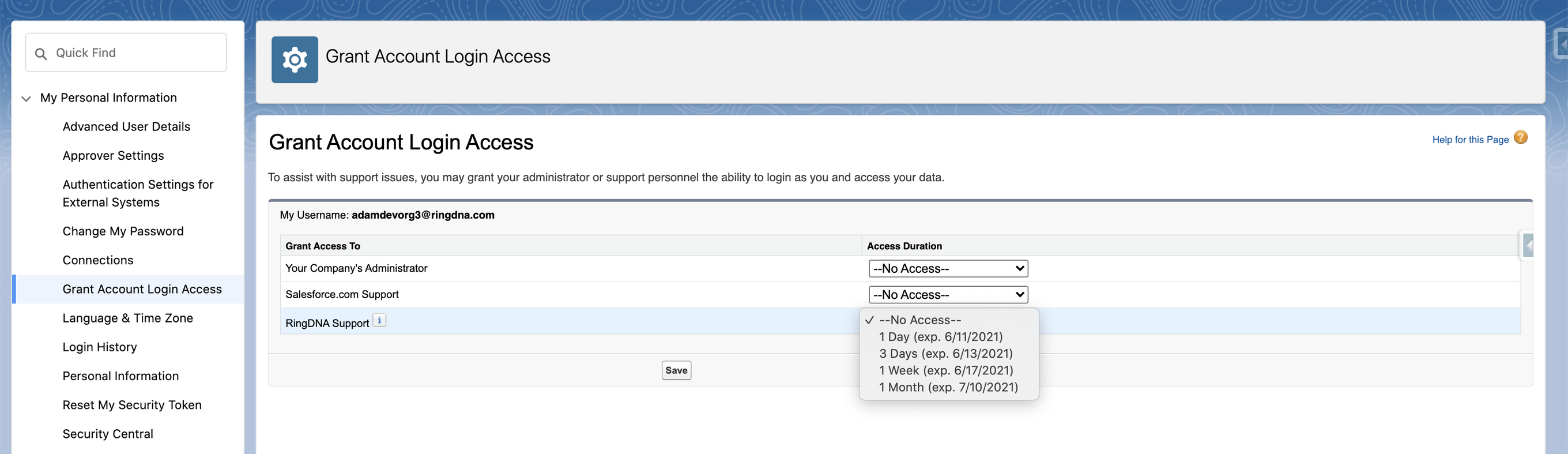Image resolution: width=1568 pixels, height=454 pixels.
Task: Select 1 Day option in dropdown
Action: coord(940,337)
